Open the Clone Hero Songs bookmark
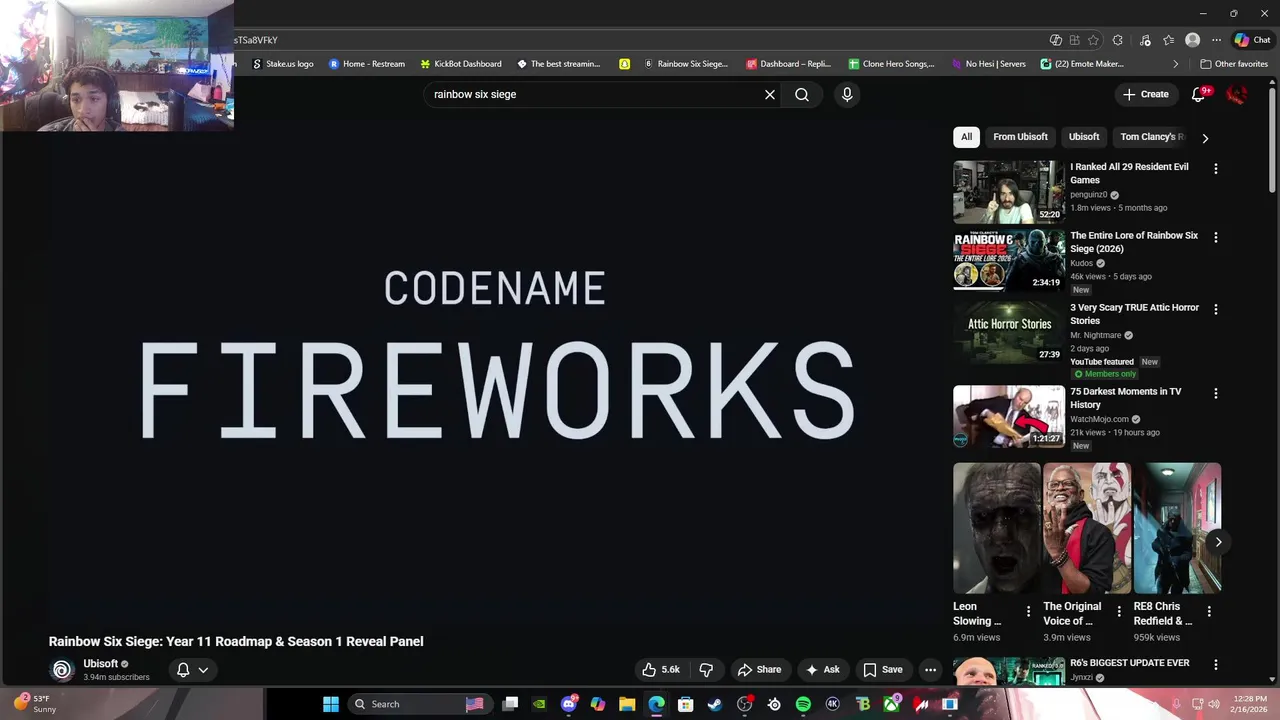 tap(891, 64)
